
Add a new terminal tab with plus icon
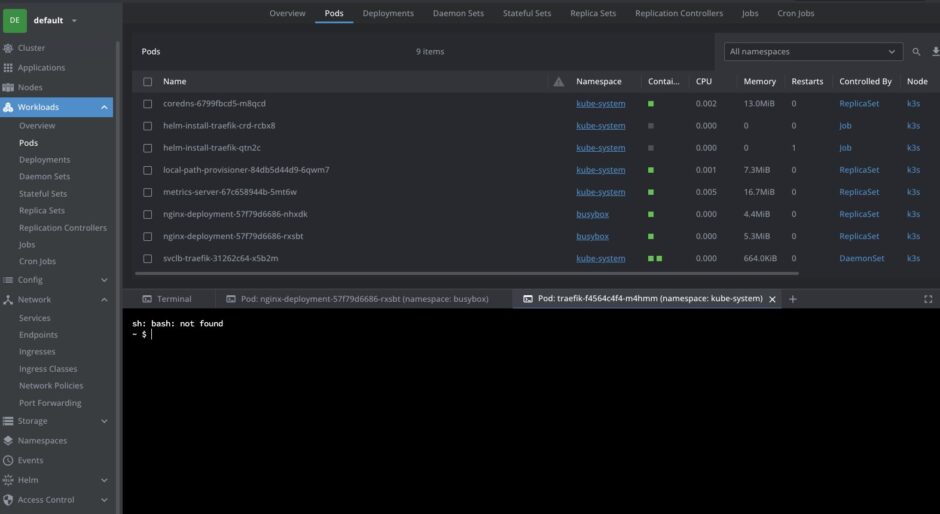[x=793, y=299]
